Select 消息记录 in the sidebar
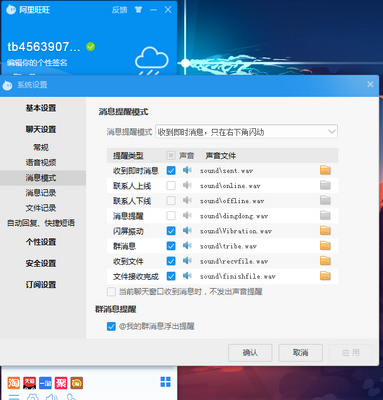The height and width of the screenshot is (400, 383). tap(41, 193)
